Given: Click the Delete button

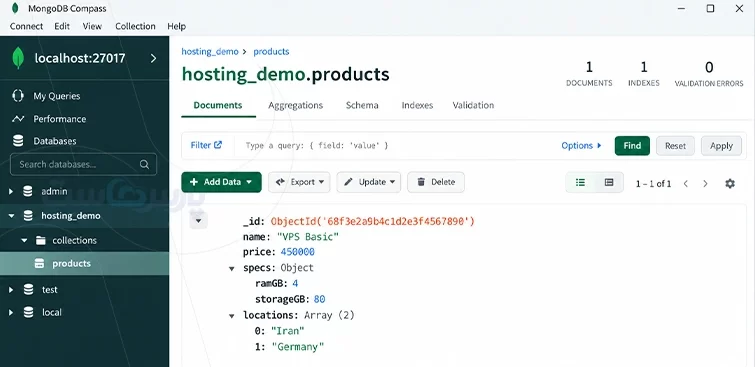Looking at the screenshot, I should [436, 182].
